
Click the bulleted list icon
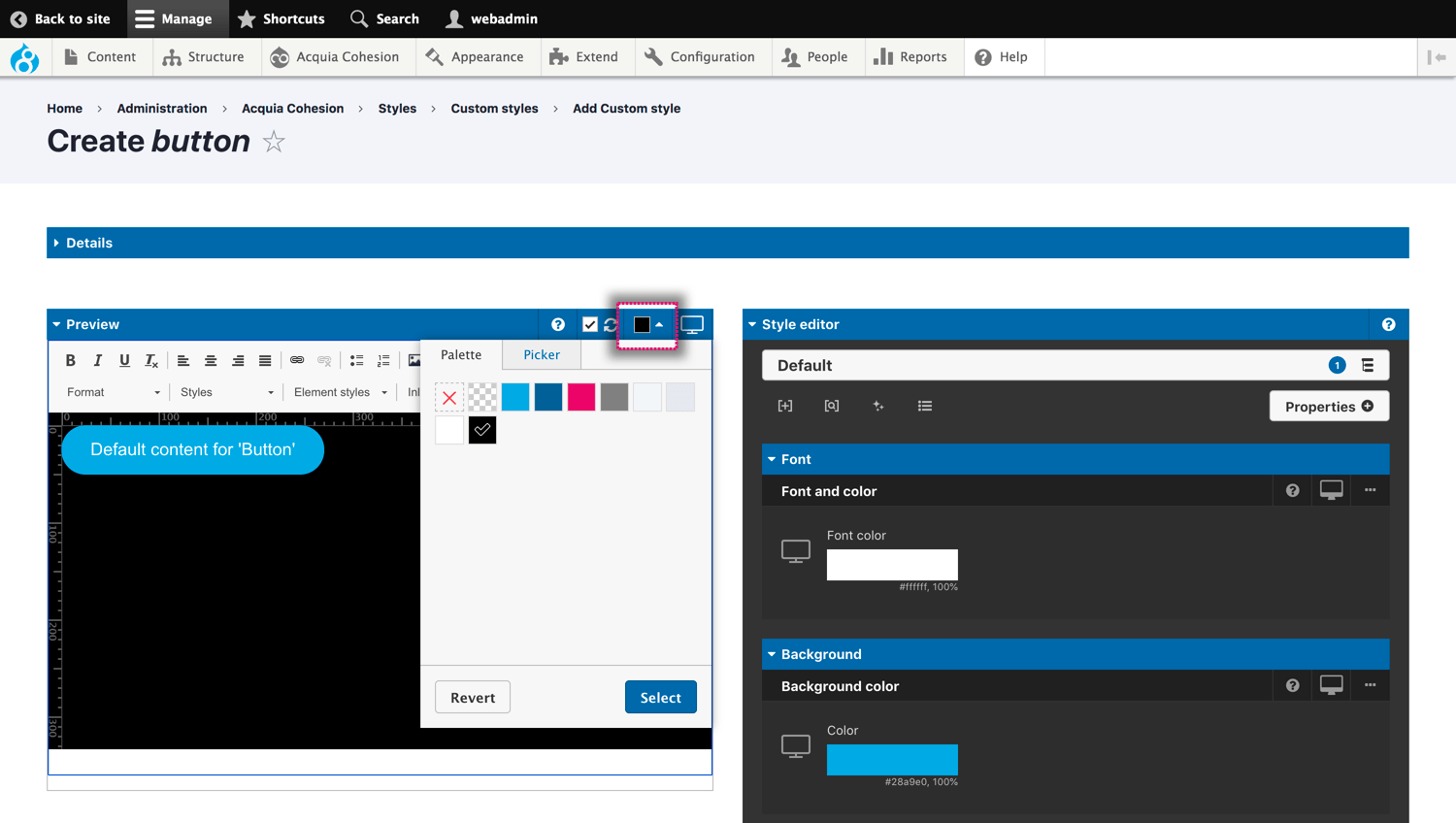[356, 360]
